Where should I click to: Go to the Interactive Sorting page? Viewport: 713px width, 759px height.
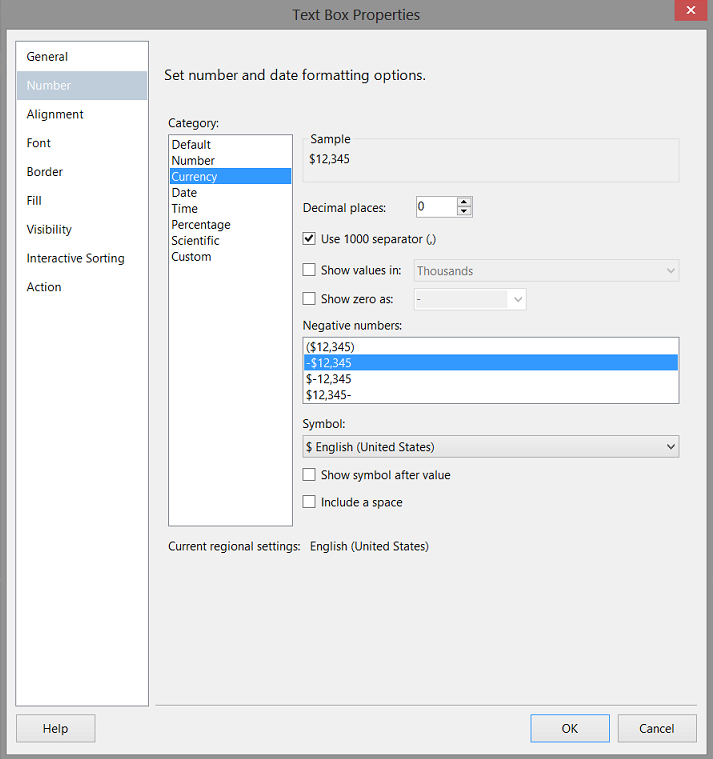point(76,258)
